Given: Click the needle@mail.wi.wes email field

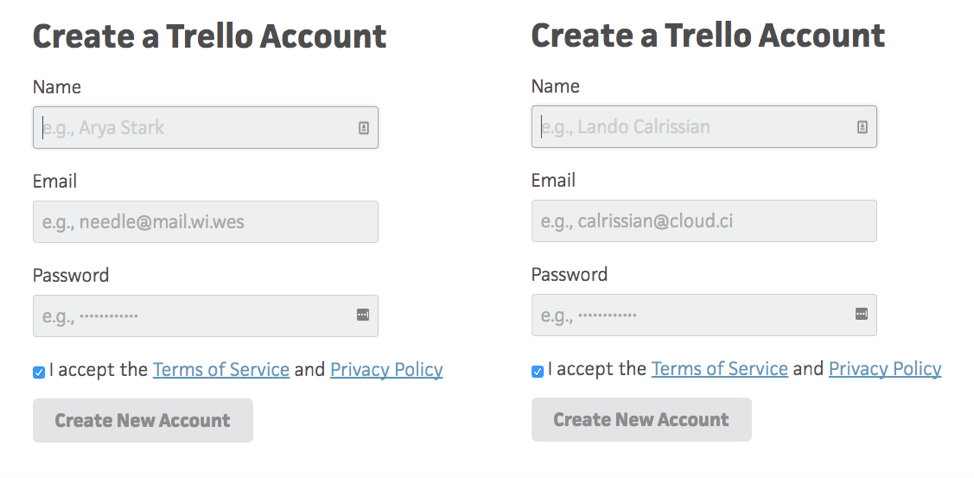Looking at the screenshot, I should pos(205,222).
